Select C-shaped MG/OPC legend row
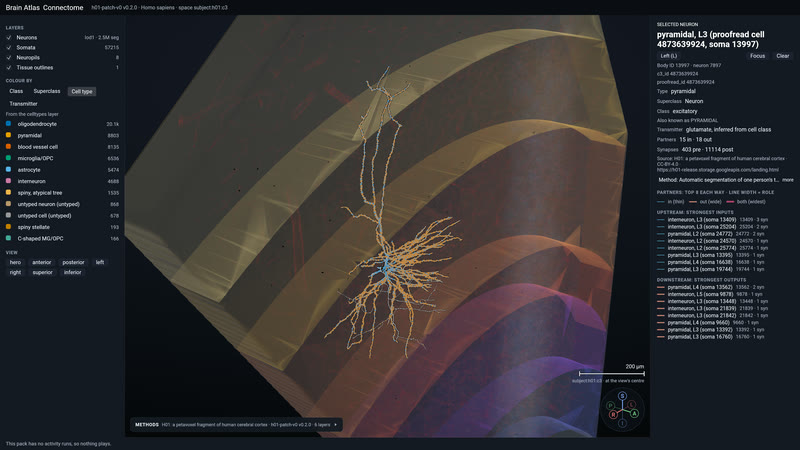 coord(62,238)
